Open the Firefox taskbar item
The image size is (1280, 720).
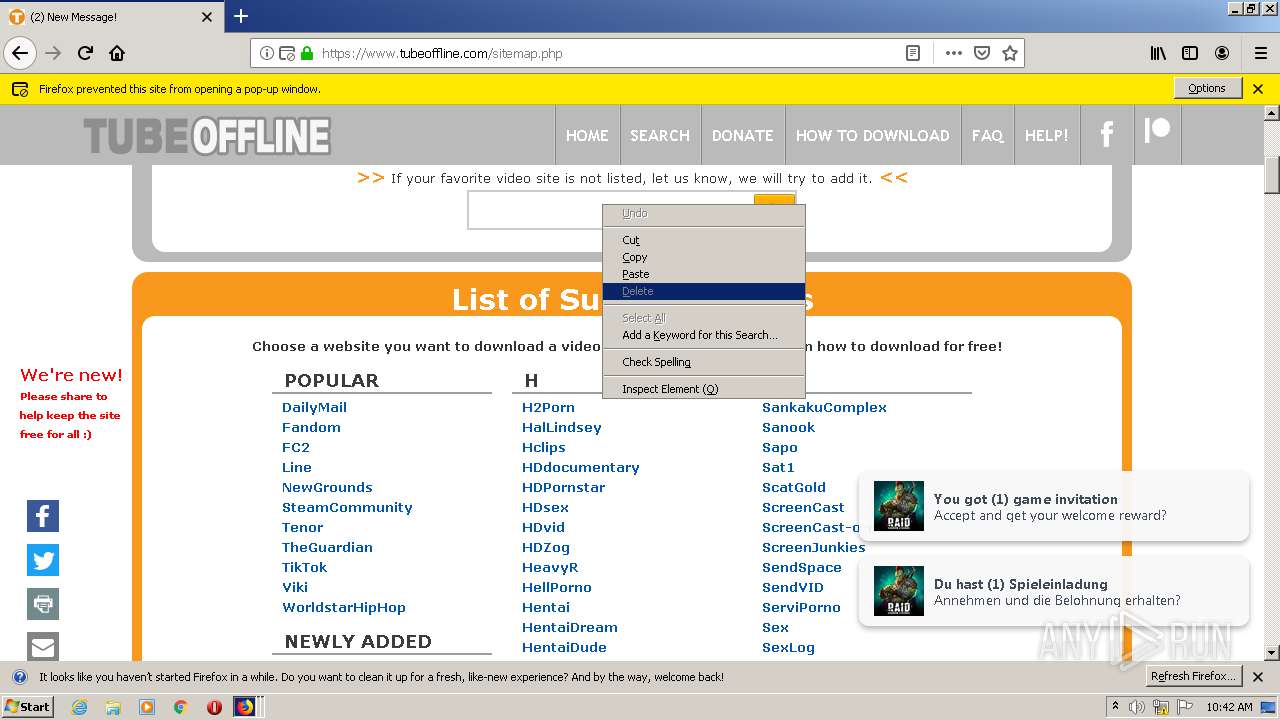tap(245, 707)
